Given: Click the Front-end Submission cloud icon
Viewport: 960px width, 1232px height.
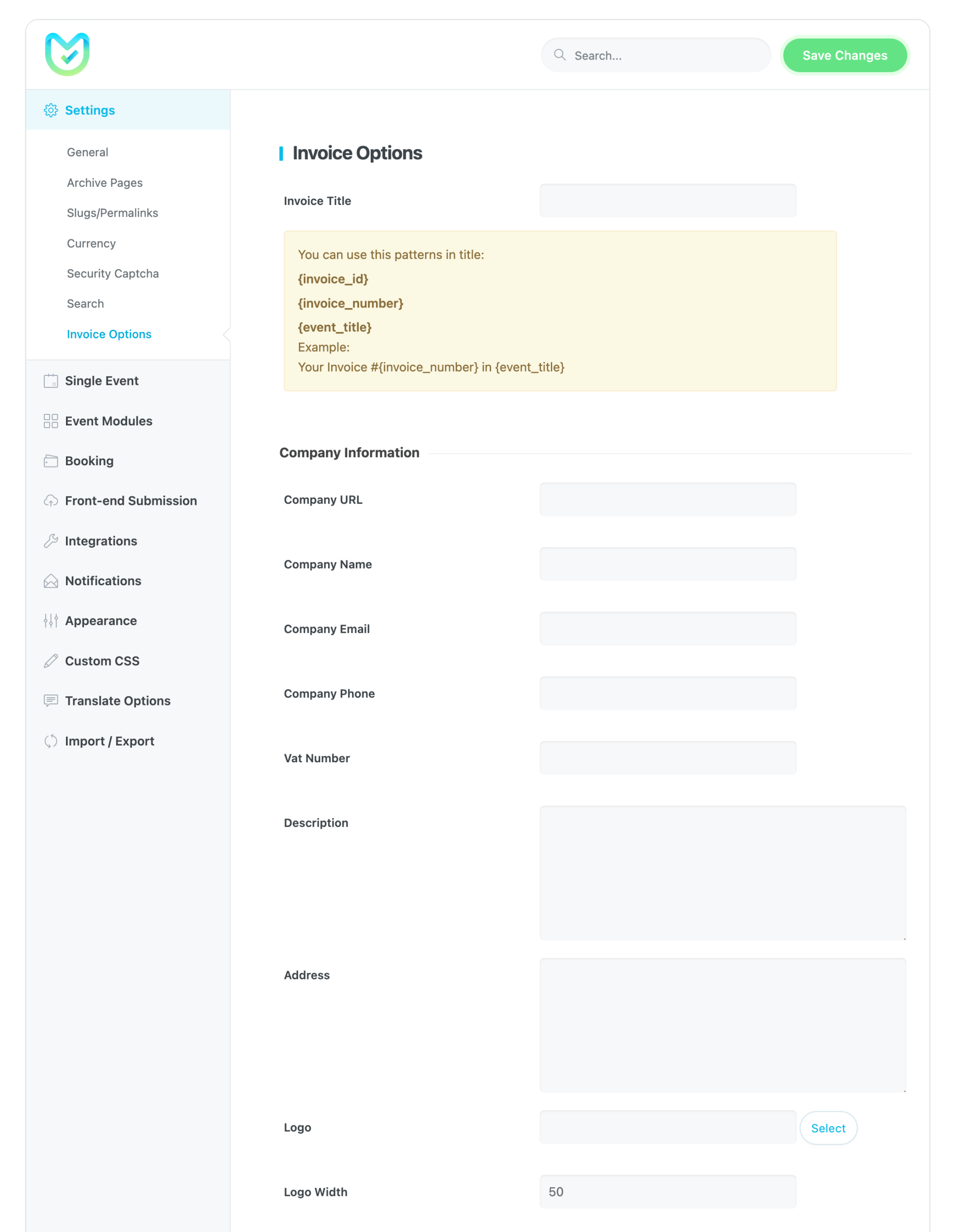Looking at the screenshot, I should [x=51, y=501].
